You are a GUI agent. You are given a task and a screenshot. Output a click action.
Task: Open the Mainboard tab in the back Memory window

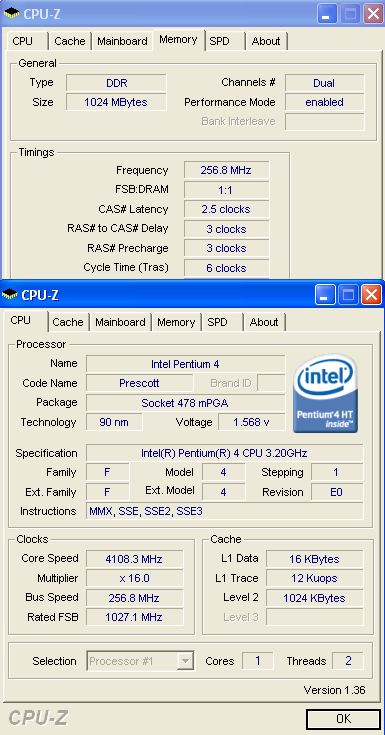(x=122, y=41)
